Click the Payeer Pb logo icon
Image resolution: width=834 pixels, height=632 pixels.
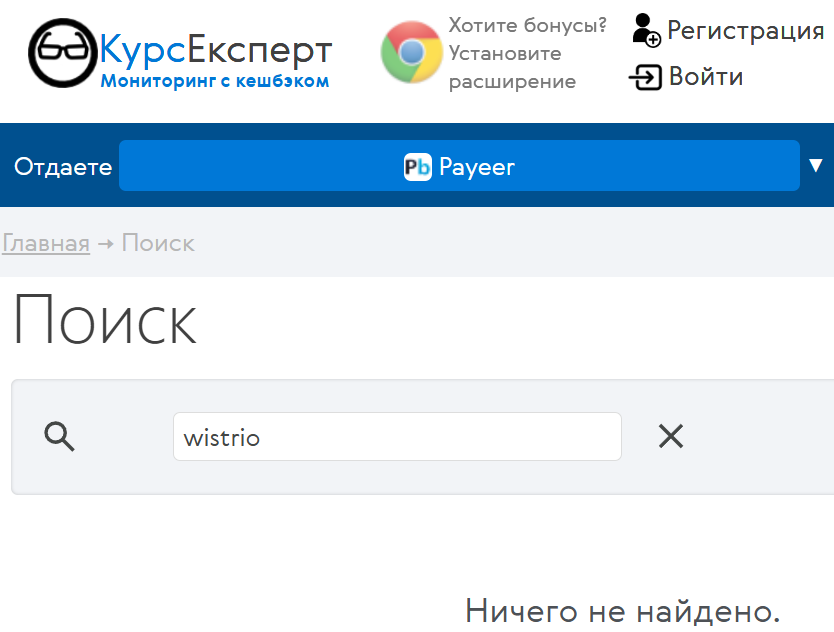[x=418, y=167]
